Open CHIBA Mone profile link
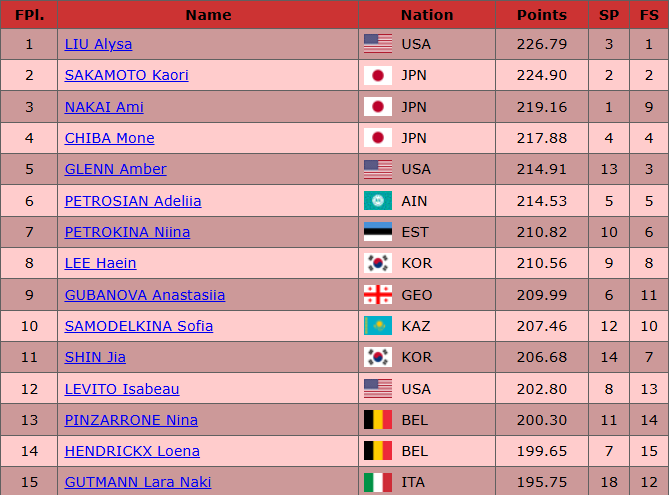 click(109, 138)
